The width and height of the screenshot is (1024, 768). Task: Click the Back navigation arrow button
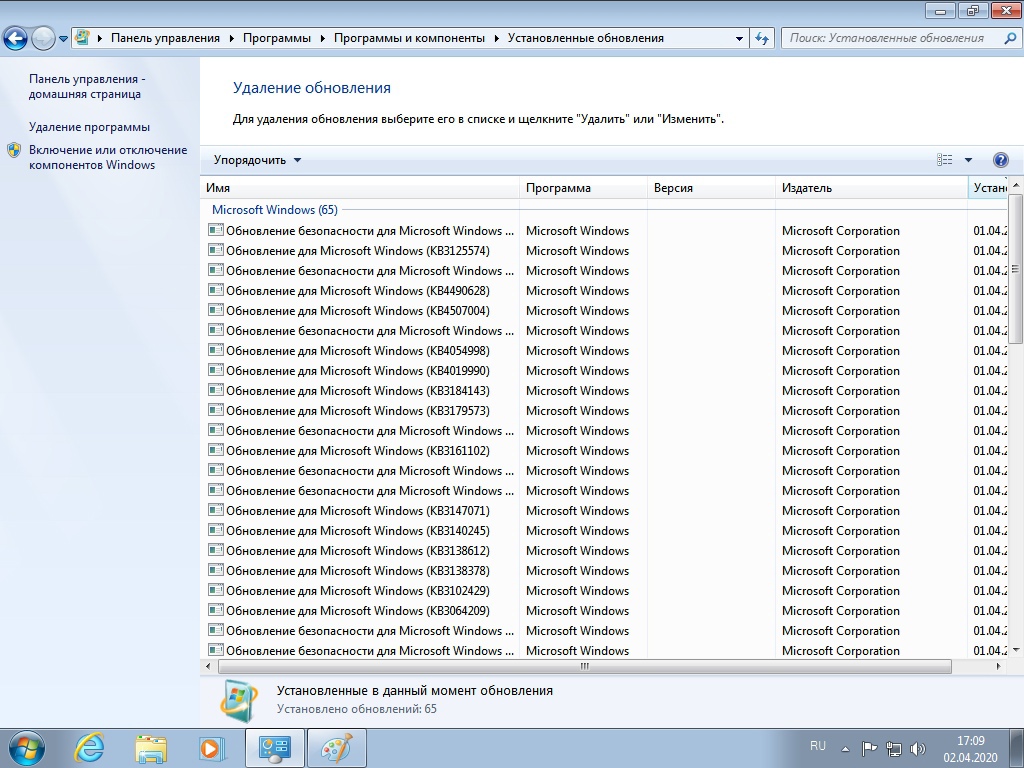point(16,39)
